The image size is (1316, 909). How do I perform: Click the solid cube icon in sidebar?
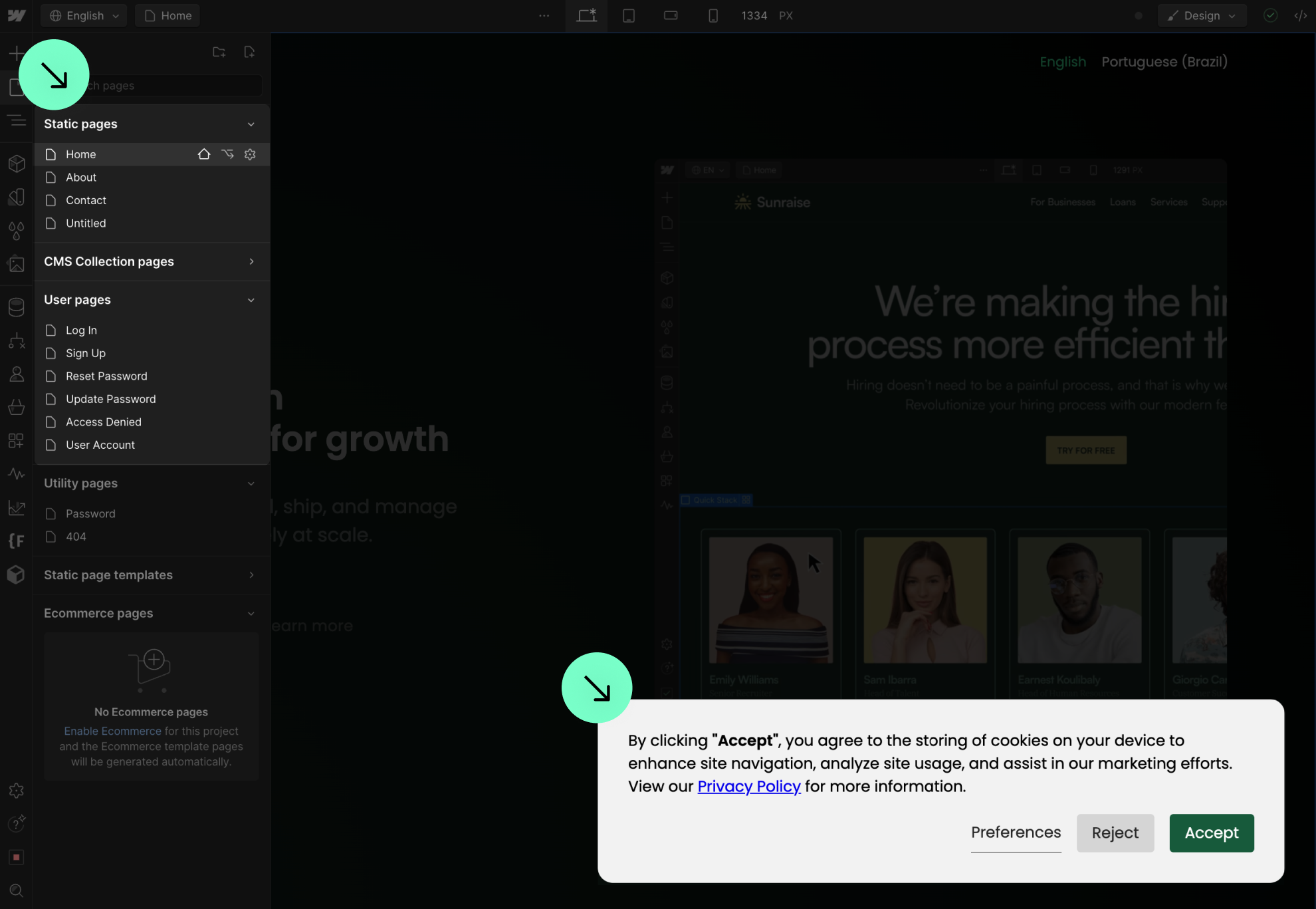(17, 575)
